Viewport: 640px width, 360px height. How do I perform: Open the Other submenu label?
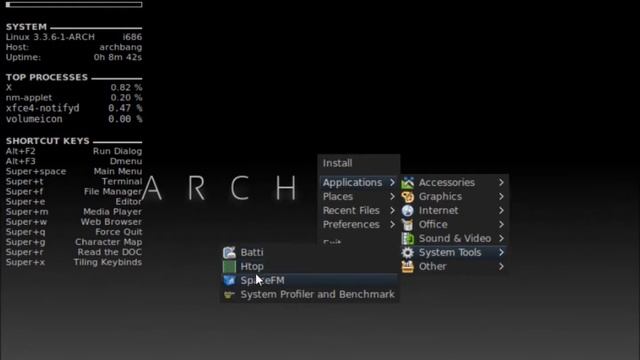coord(432,267)
